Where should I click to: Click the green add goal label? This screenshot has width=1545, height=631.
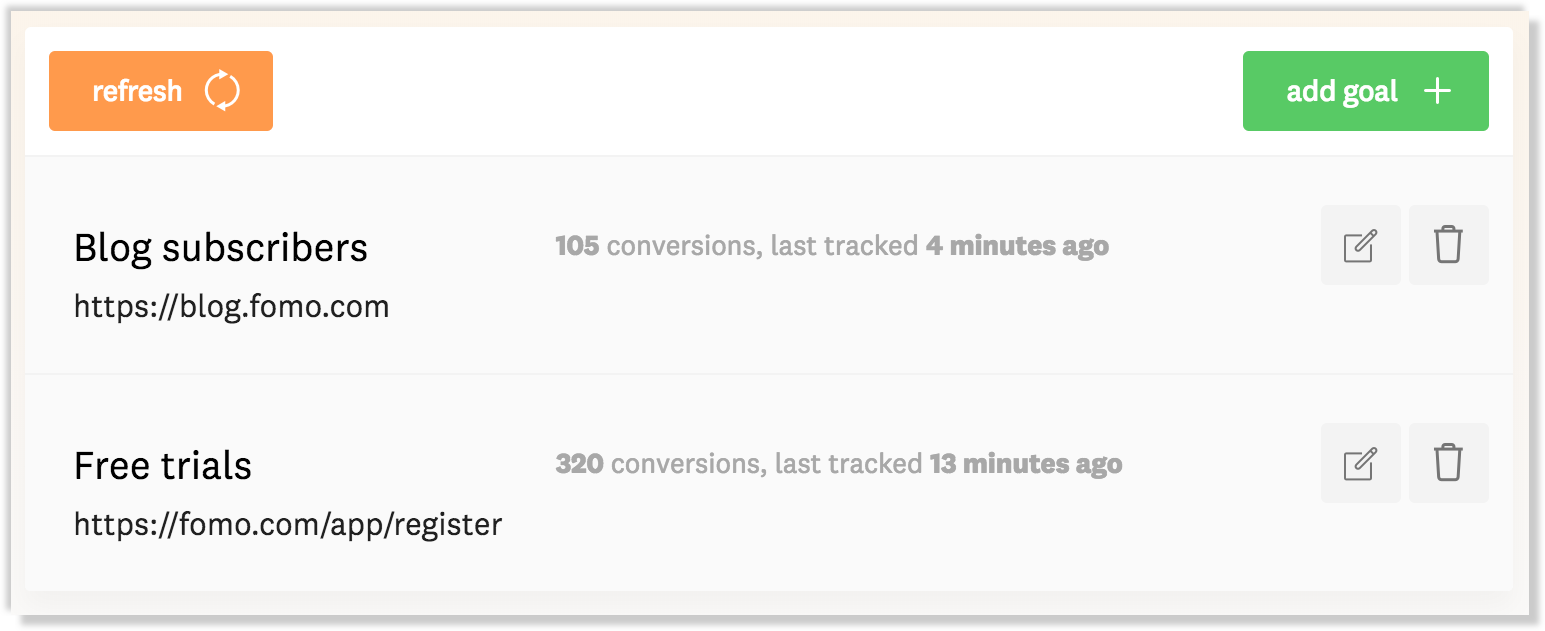point(1342,92)
